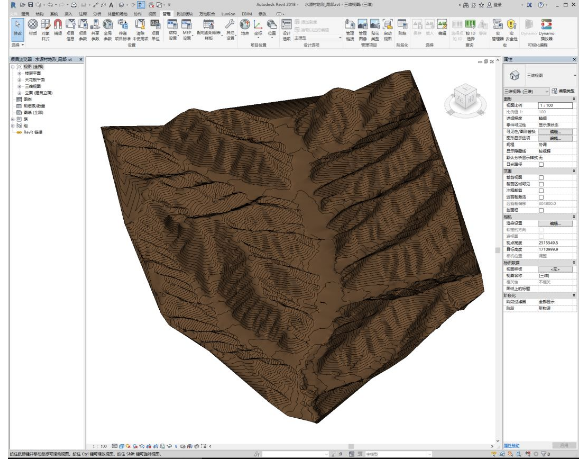Open the 3D view instance dropdown in Properties

pyautogui.click(x=526, y=91)
